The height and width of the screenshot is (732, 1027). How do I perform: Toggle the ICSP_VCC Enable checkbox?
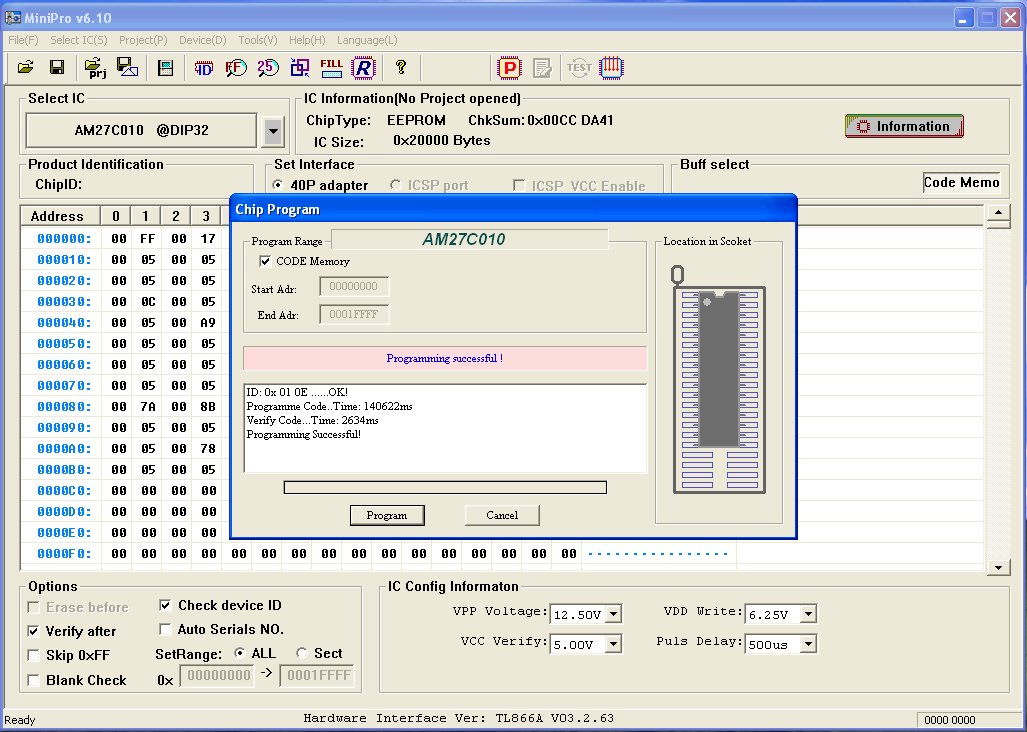coord(519,185)
